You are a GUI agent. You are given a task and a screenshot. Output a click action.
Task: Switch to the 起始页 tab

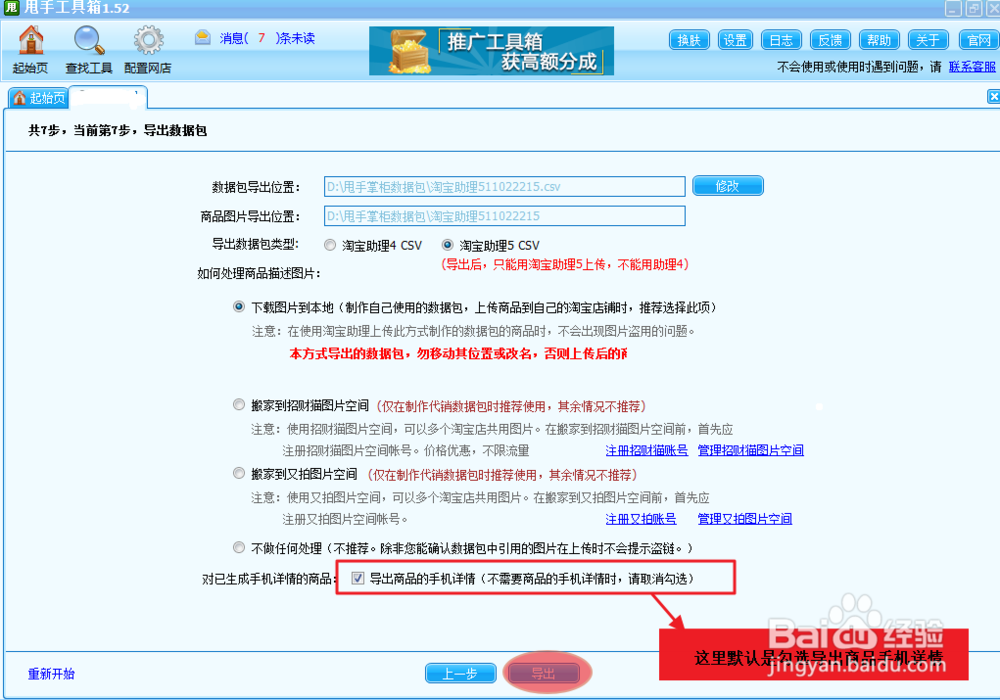click(x=45, y=97)
